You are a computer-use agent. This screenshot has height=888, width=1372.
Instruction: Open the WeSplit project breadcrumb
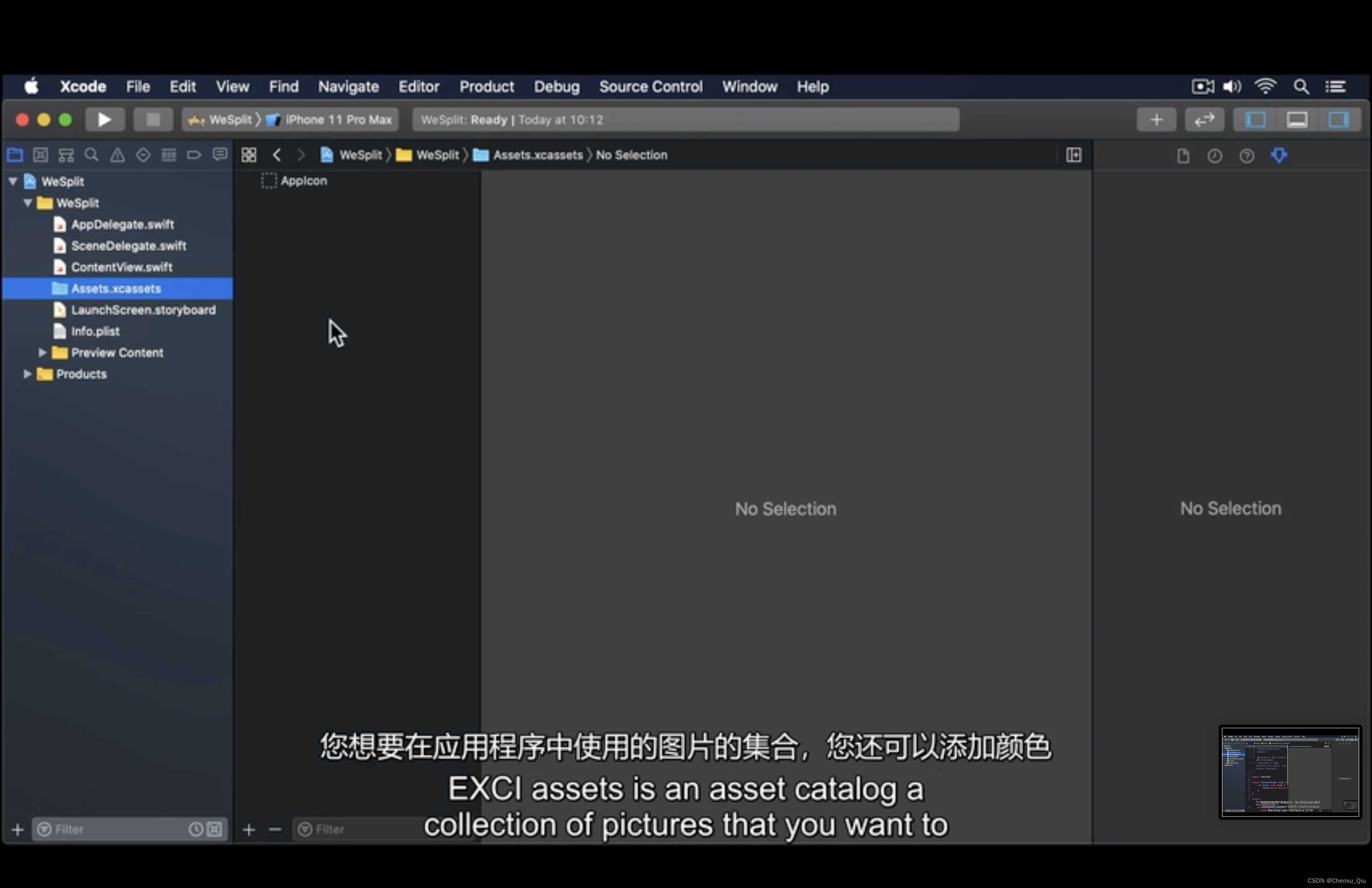(x=352, y=155)
